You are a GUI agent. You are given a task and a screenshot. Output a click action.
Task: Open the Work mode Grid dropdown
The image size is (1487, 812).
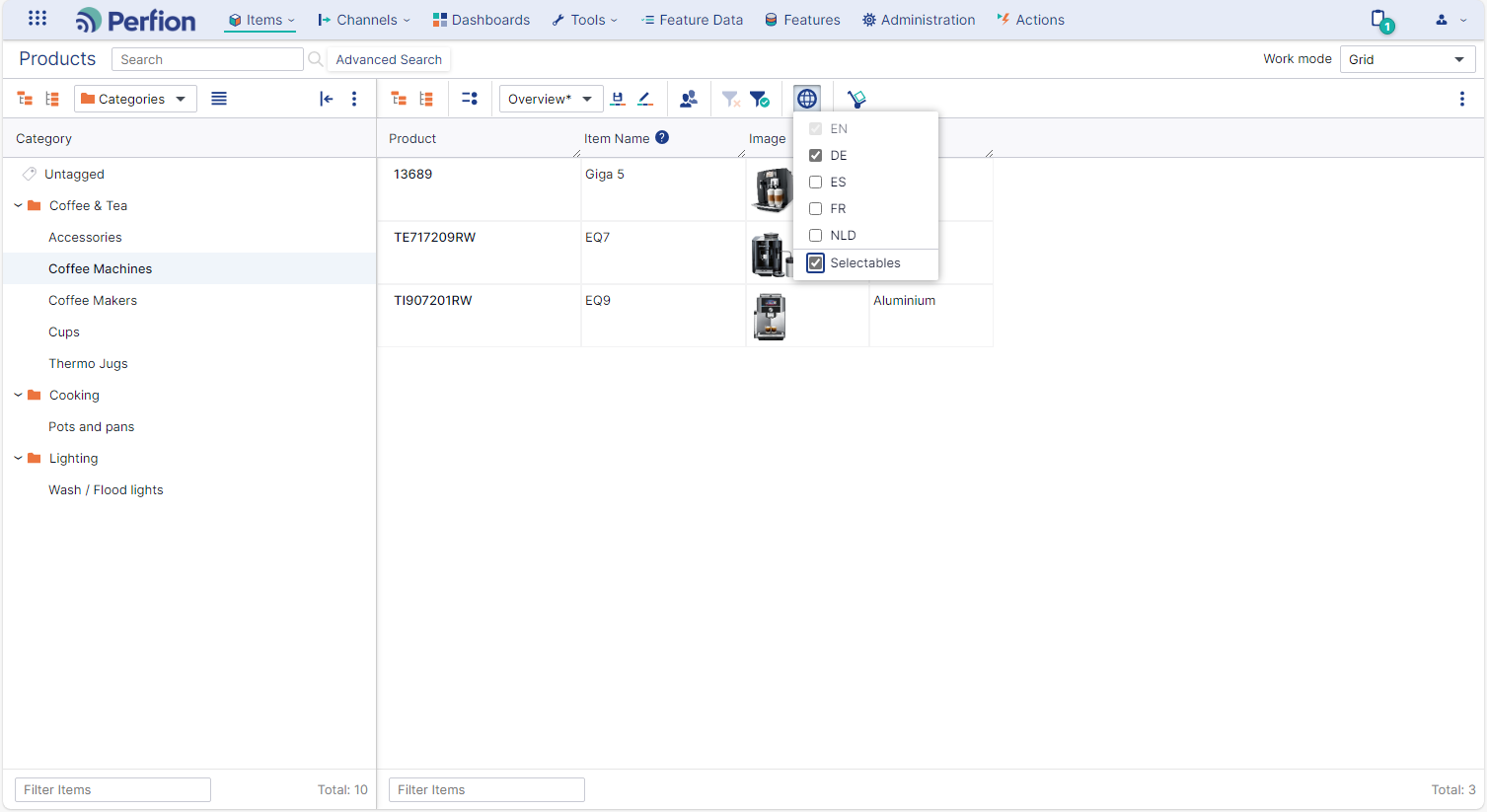coord(1407,59)
